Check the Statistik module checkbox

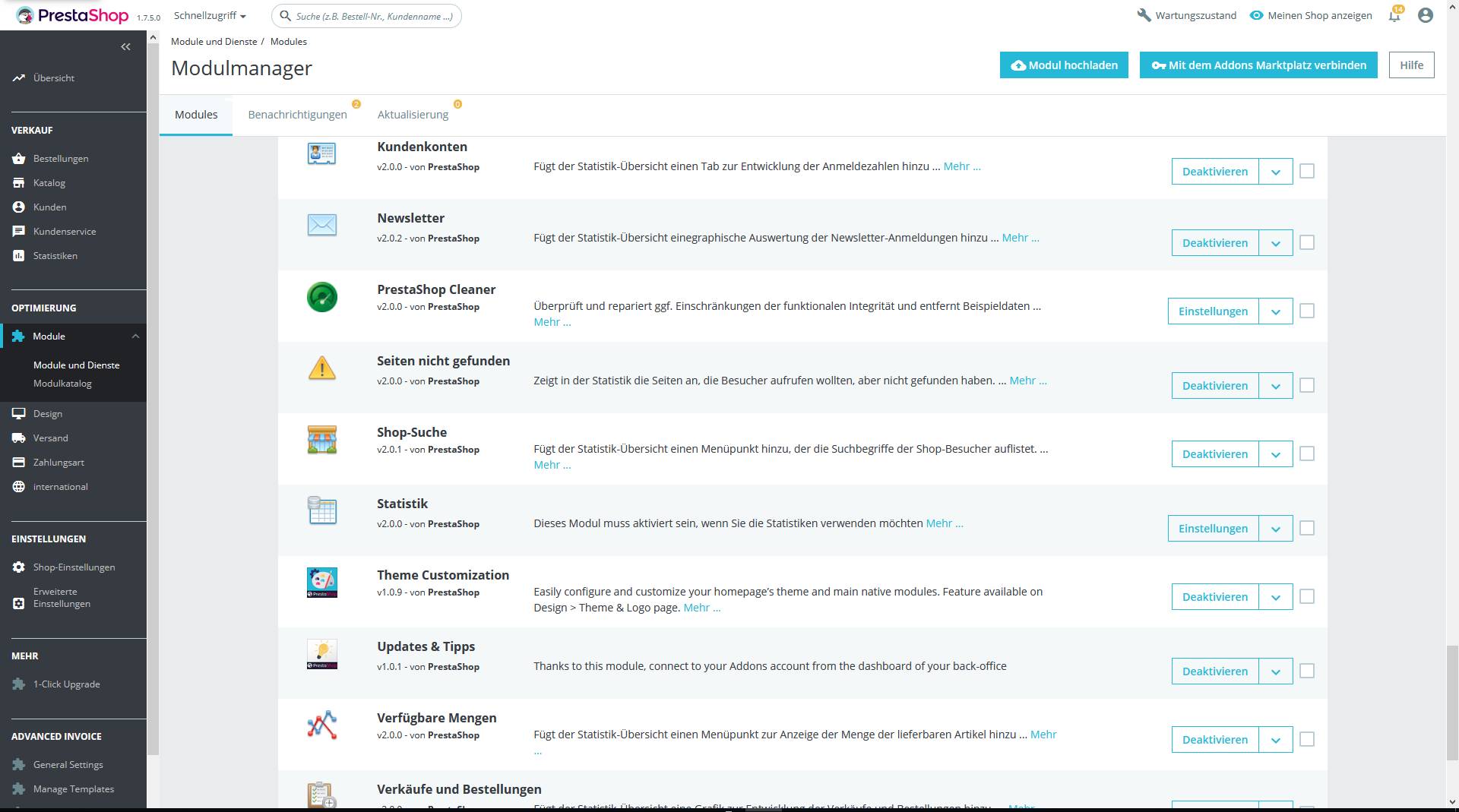[x=1307, y=528]
